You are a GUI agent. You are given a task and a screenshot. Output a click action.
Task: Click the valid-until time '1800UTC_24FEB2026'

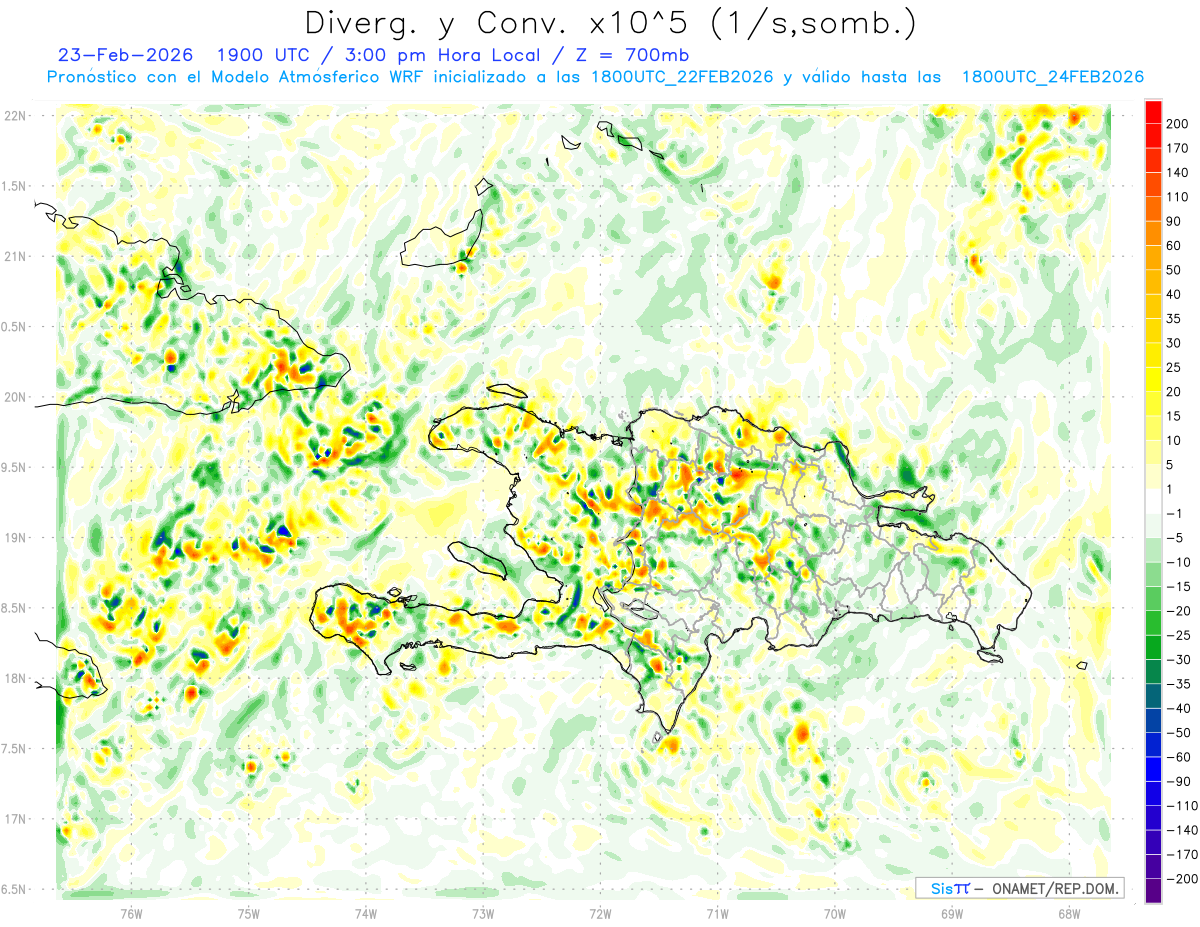1052,78
